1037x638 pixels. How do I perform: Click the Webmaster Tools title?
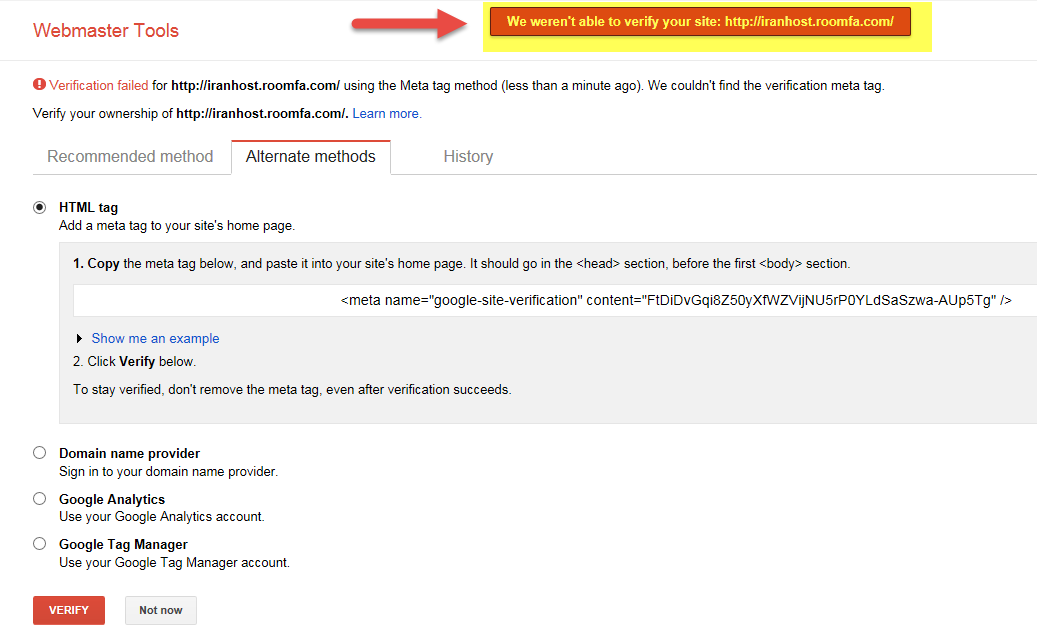point(106,30)
